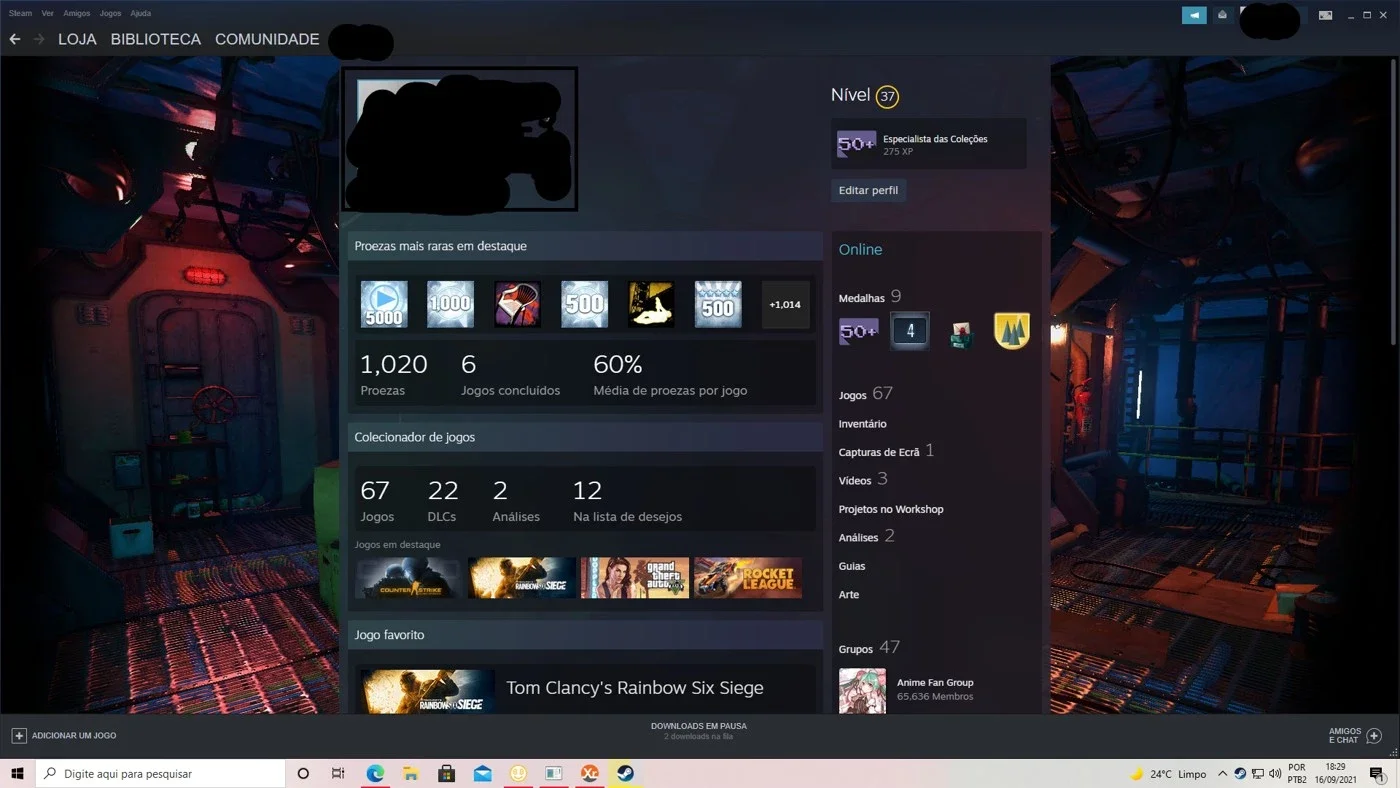Screen dimensions: 1400x788
Task: Open the Arte link
Action: pos(849,594)
